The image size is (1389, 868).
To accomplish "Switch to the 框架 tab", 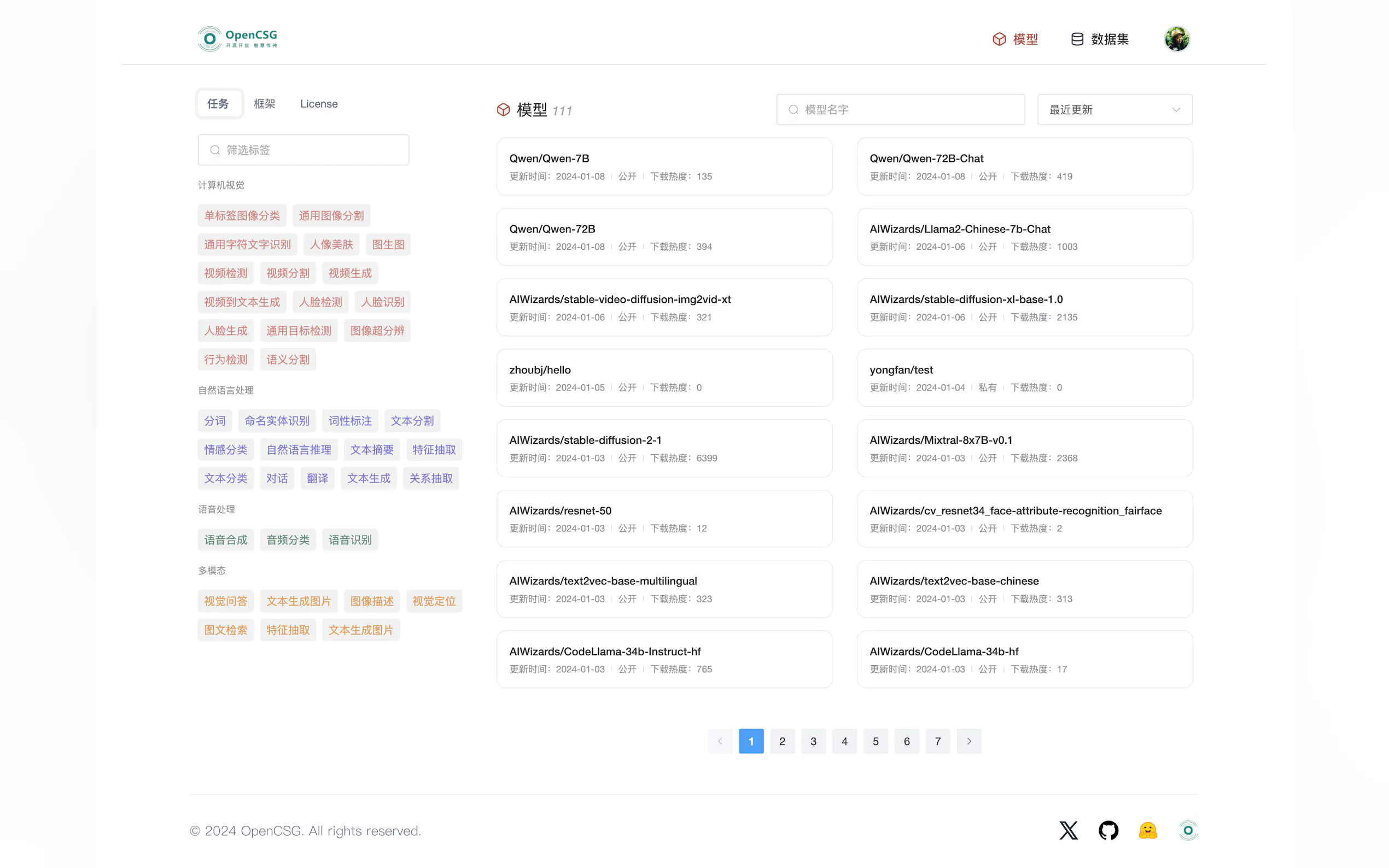I will pos(265,104).
